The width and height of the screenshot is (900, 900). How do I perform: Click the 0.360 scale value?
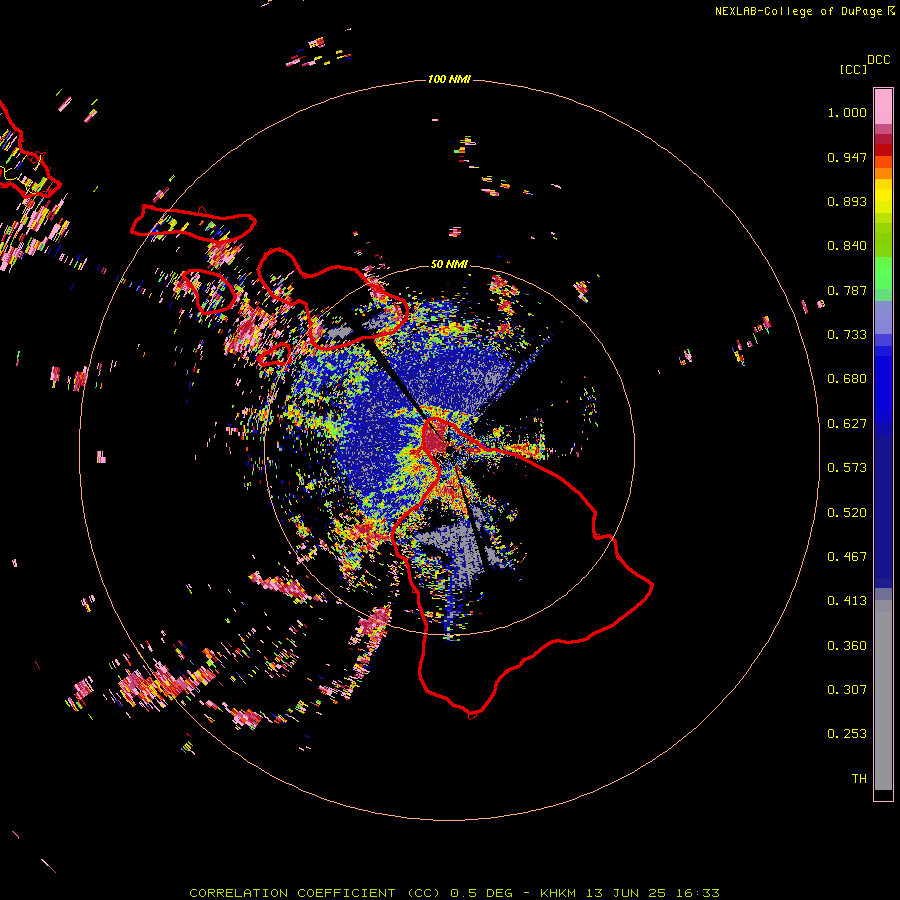point(847,646)
